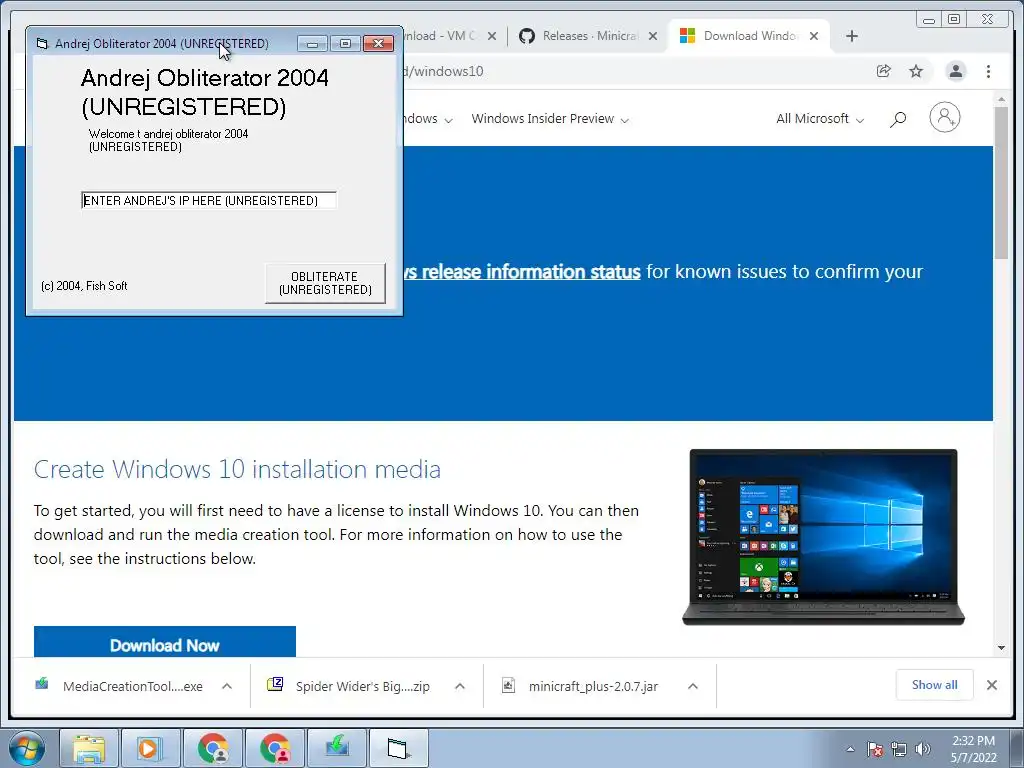Switch to second Chrome taskbar icon

tap(275, 748)
